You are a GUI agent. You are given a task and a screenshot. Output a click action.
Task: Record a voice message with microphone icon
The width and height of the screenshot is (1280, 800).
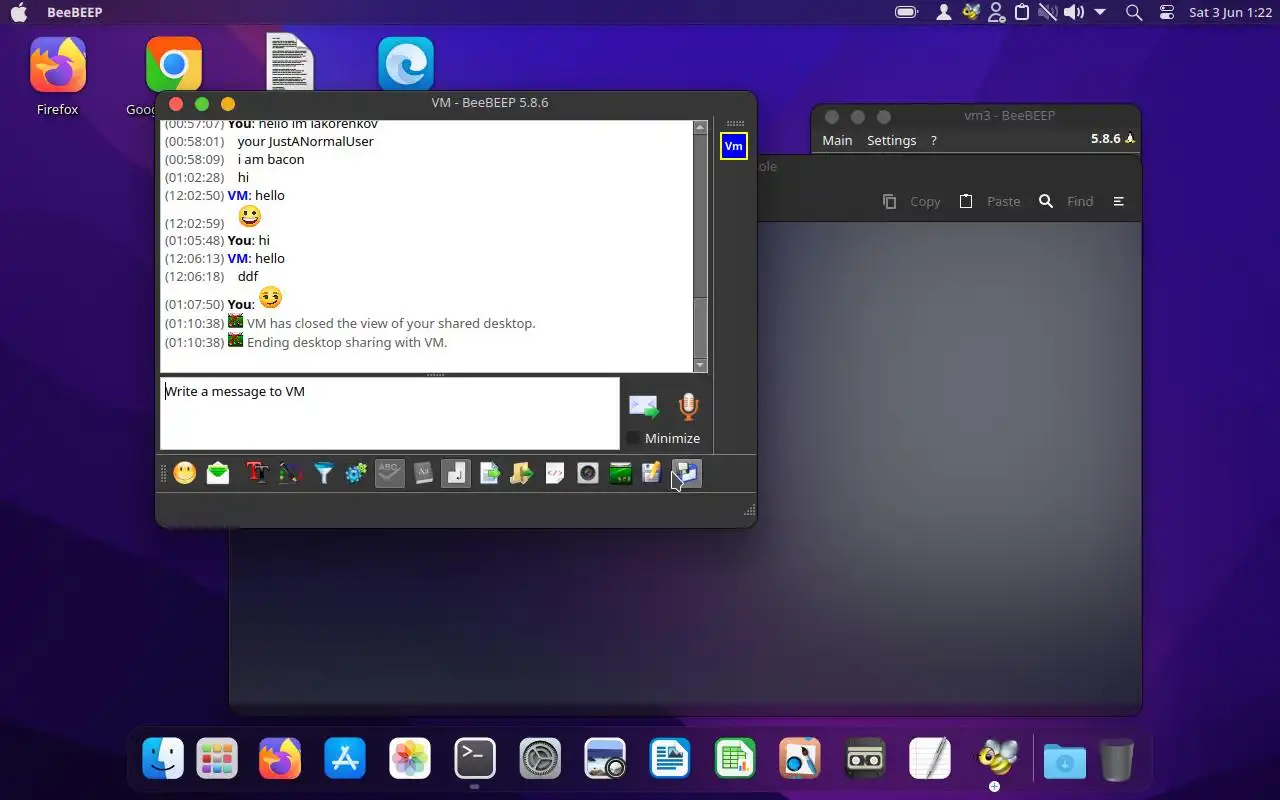688,406
